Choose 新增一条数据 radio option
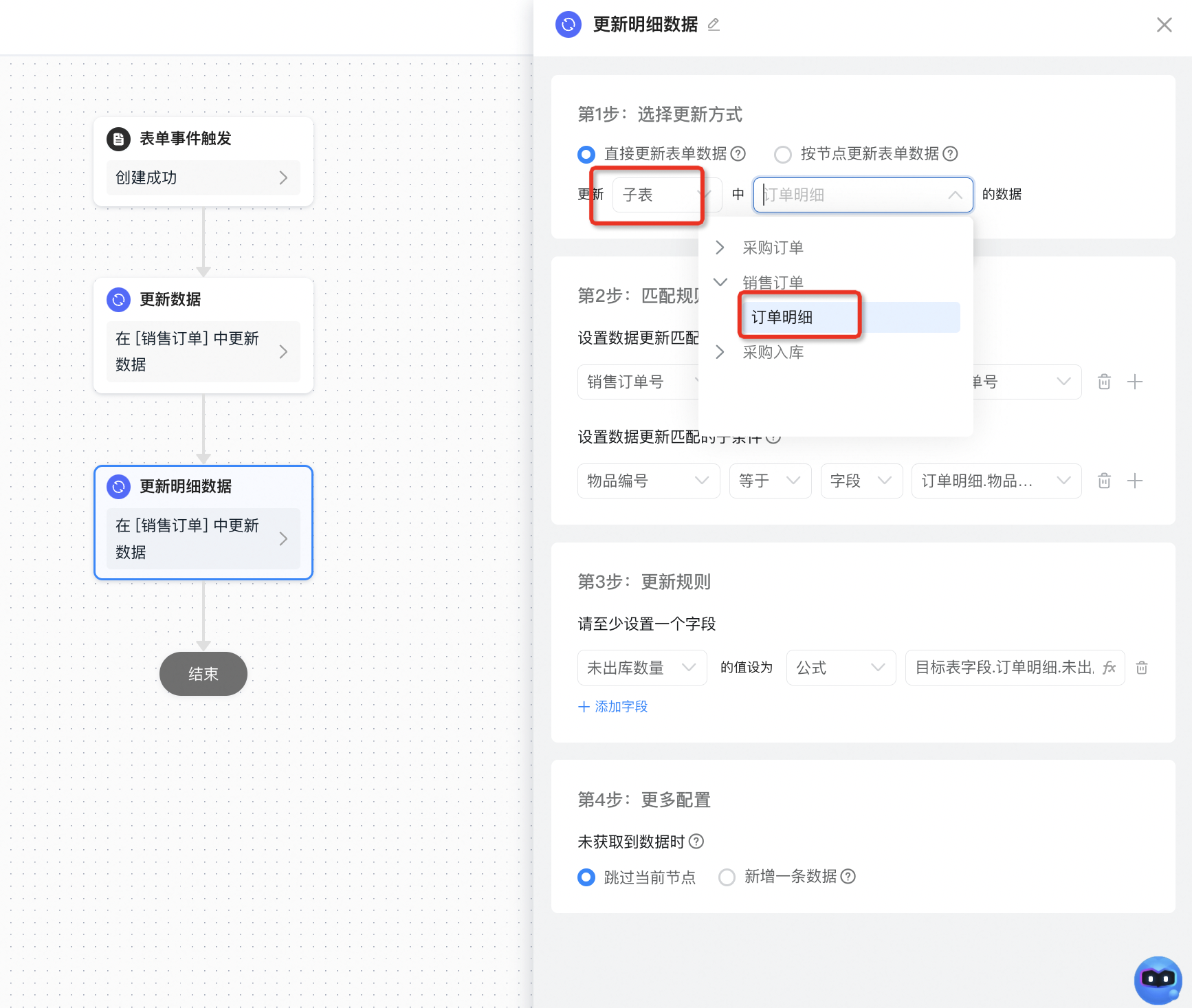The image size is (1192, 1008). pos(727,877)
